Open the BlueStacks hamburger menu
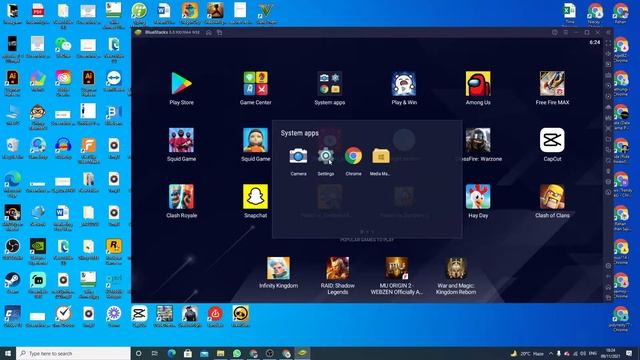 point(566,32)
